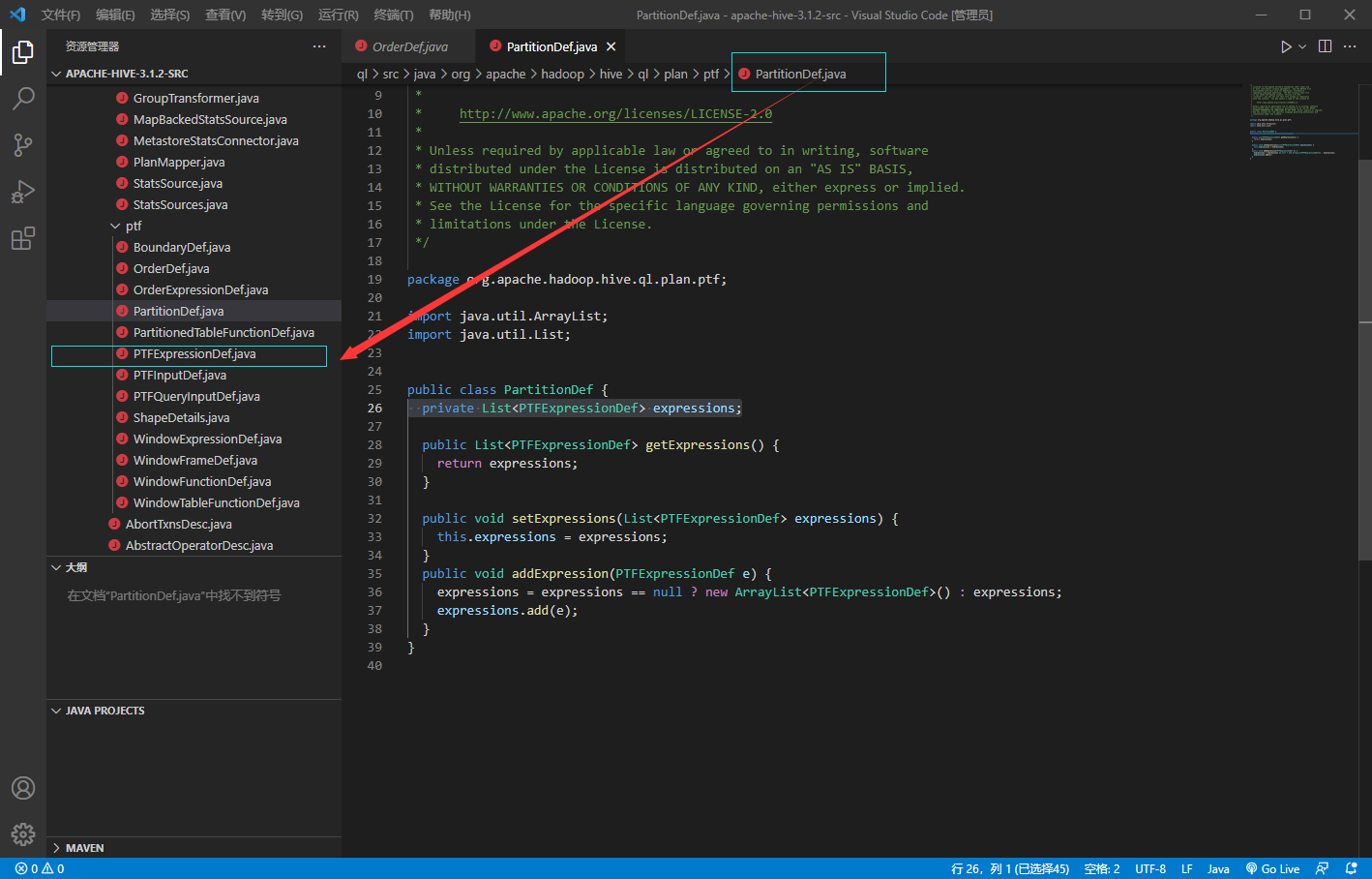Click the 'hadoop' breadcrumb segment

[562, 74]
